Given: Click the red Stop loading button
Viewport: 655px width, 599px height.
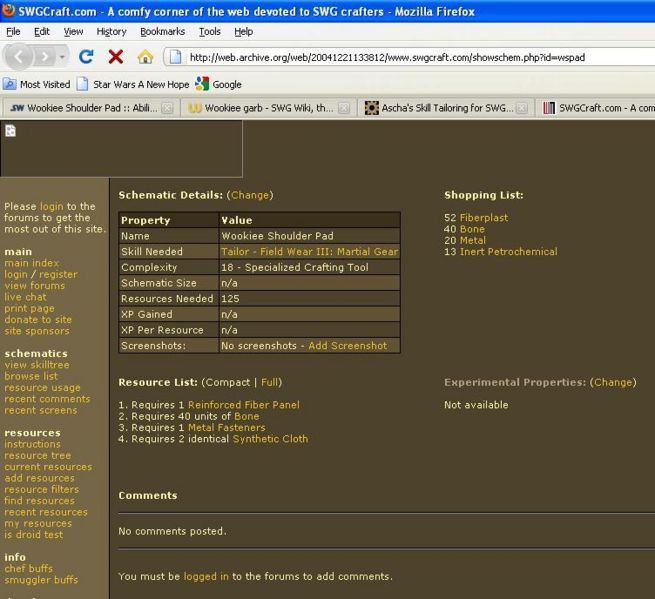Looking at the screenshot, I should click(x=115, y=57).
